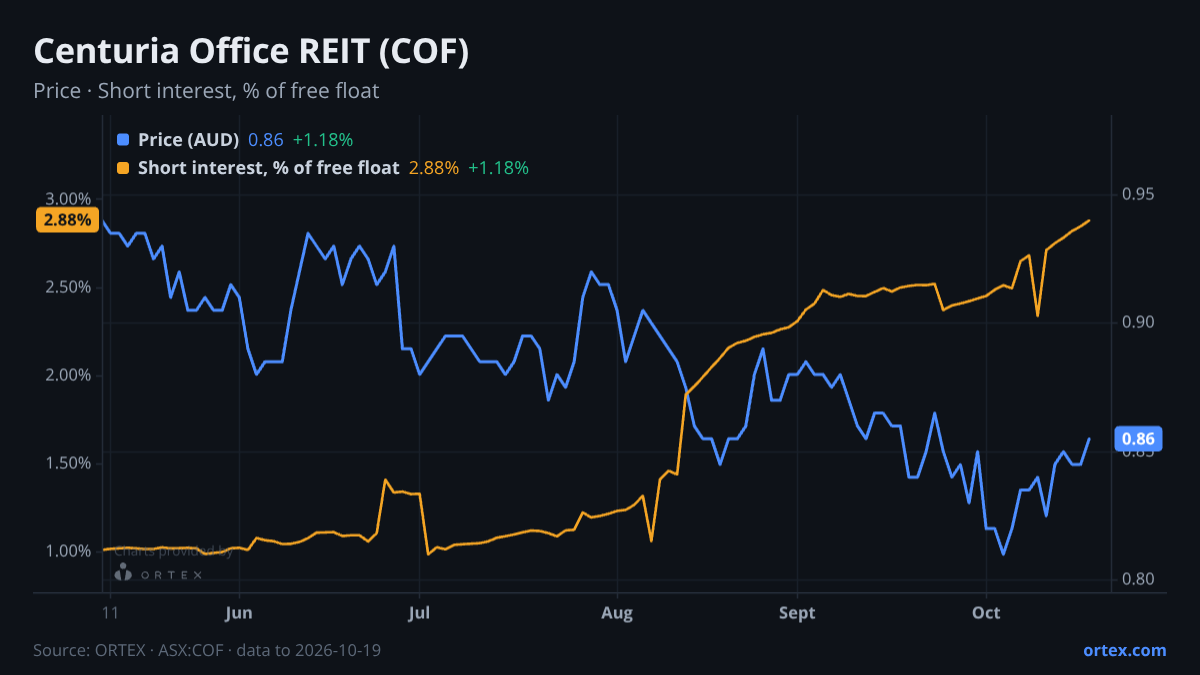Click the Jun label on the date axis
Screen dimensions: 1200x675
click(x=238, y=613)
